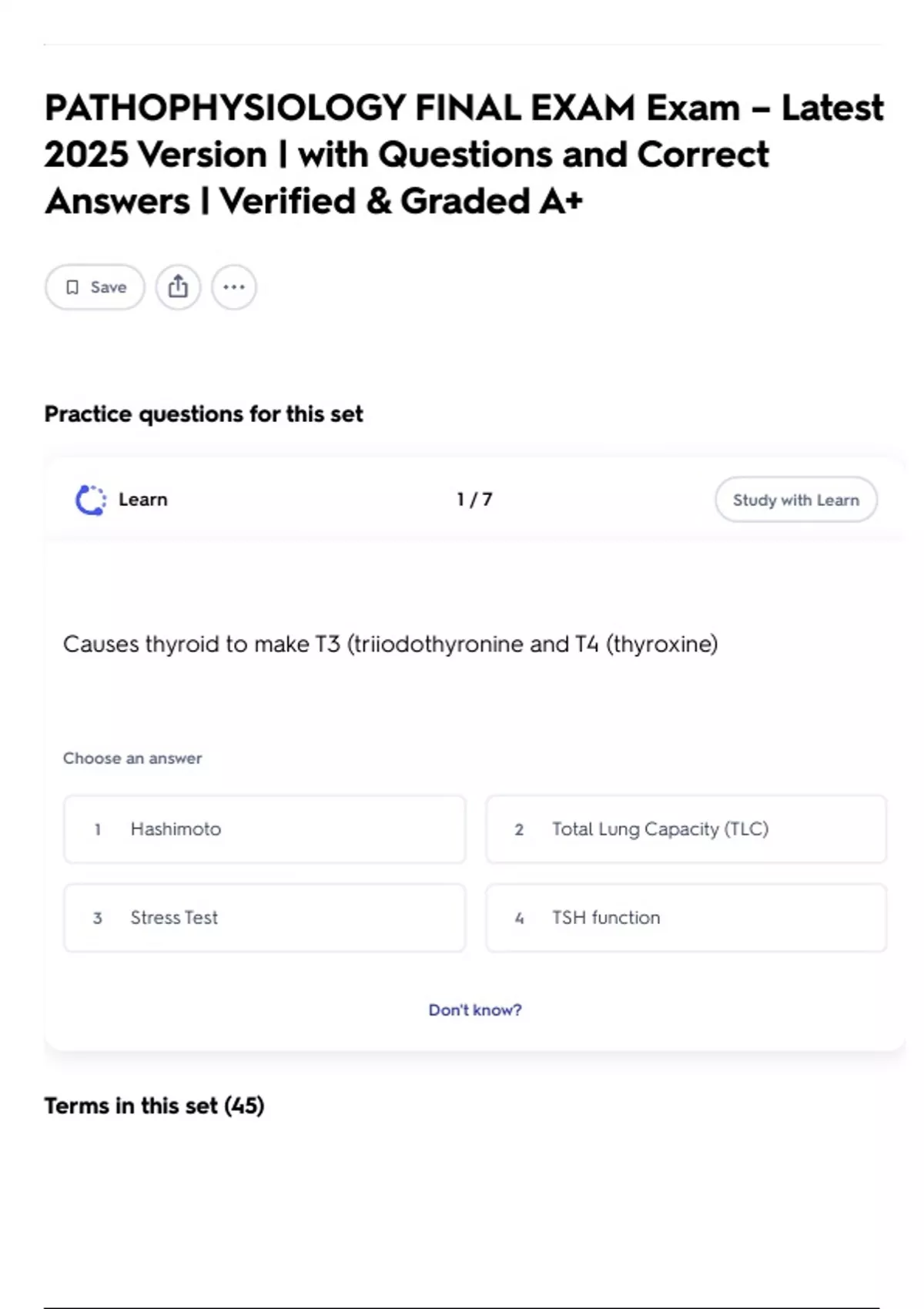Open the share icon button
The width and height of the screenshot is (924, 1309).
pyautogui.click(x=178, y=287)
